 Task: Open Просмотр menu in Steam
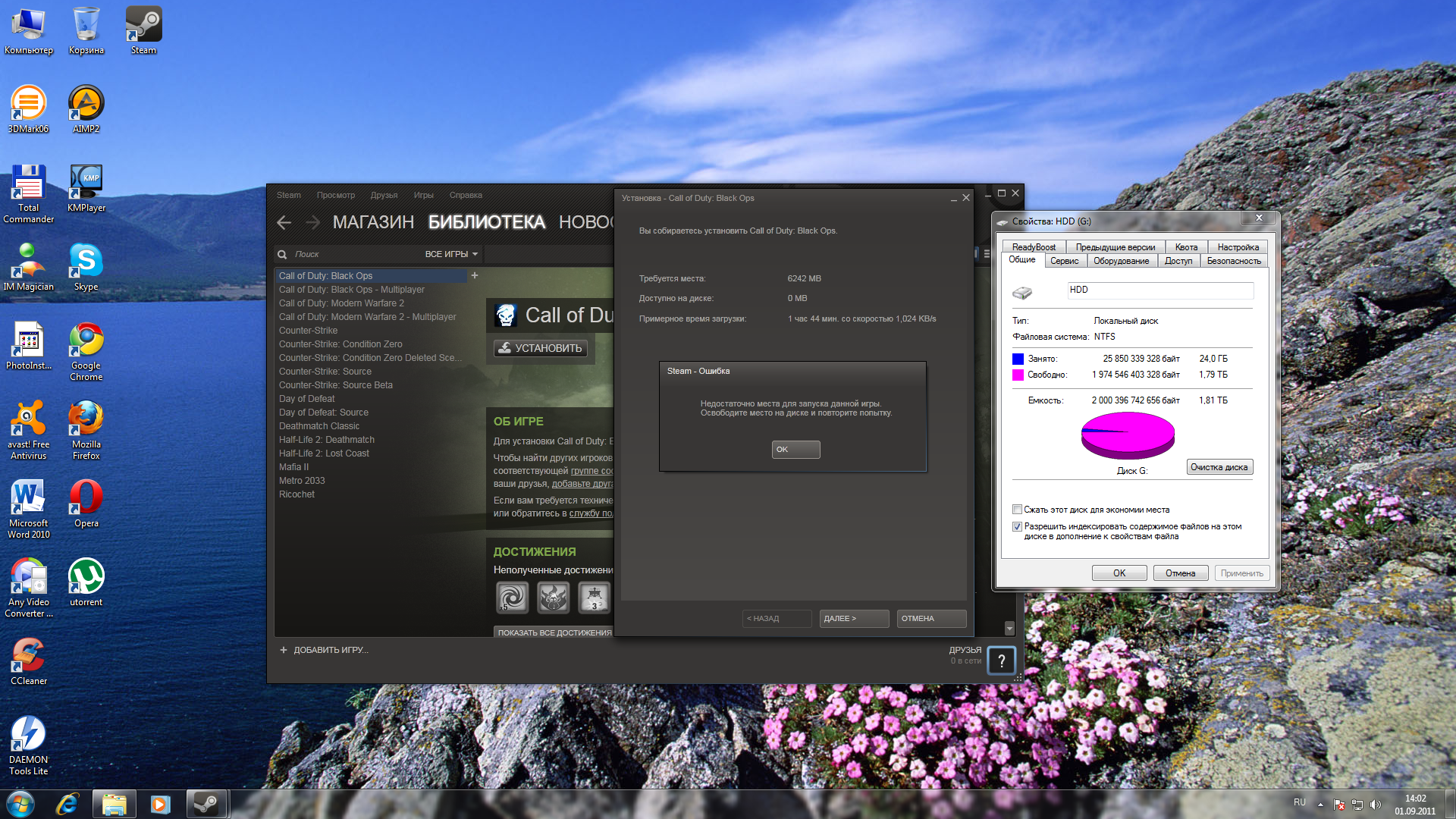click(x=336, y=195)
